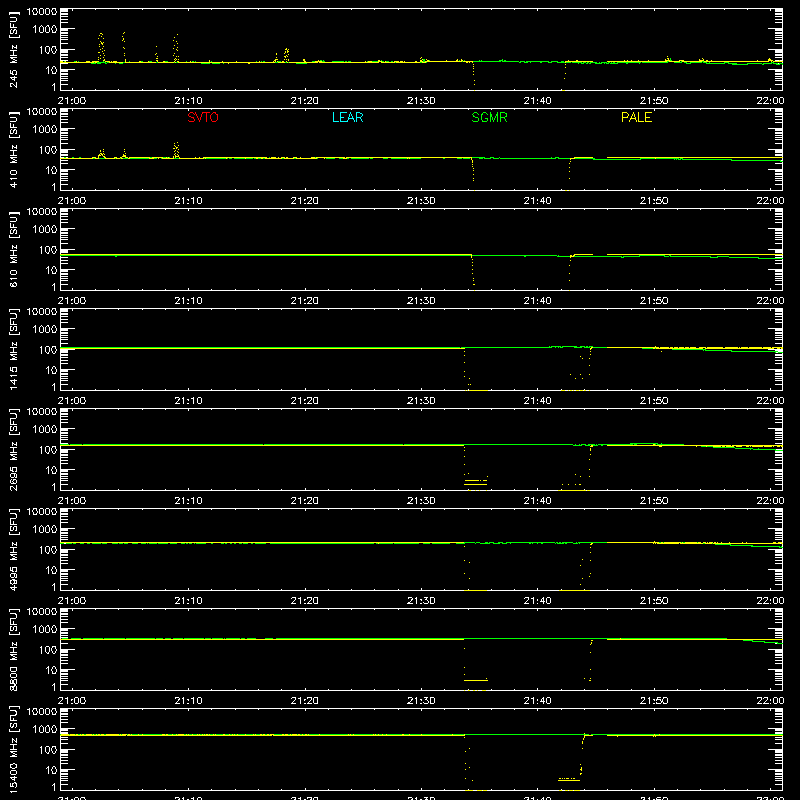This screenshot has height=800, width=800.
Task: Select the '410 MHz [SFU]' axis title
Action: point(14,149)
